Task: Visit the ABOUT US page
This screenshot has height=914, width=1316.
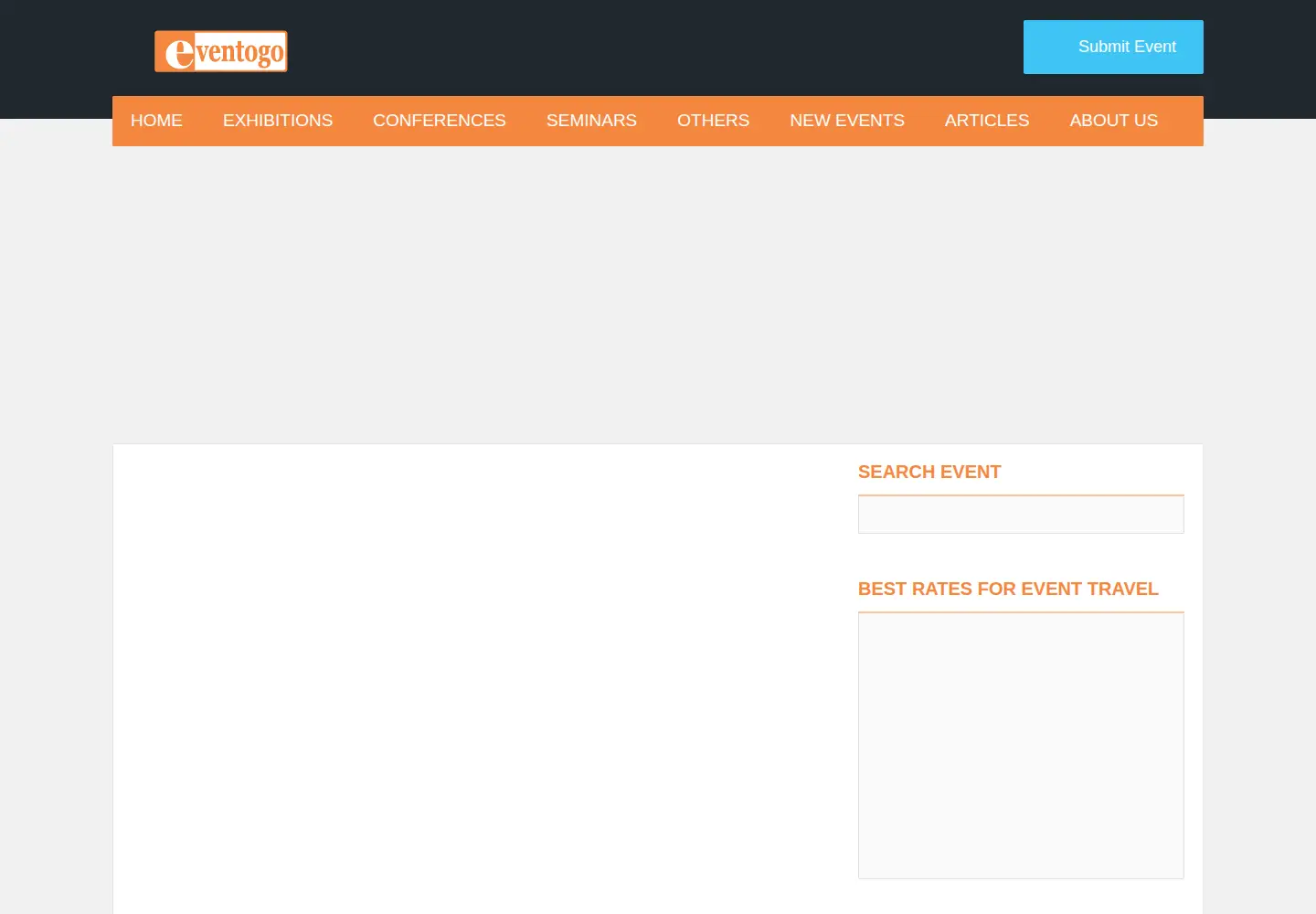Action: (1114, 121)
